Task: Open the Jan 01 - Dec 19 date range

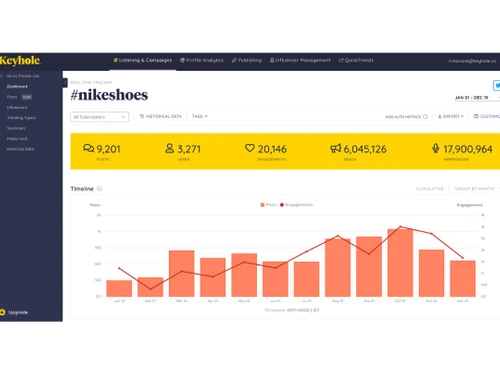Action: pos(477,98)
